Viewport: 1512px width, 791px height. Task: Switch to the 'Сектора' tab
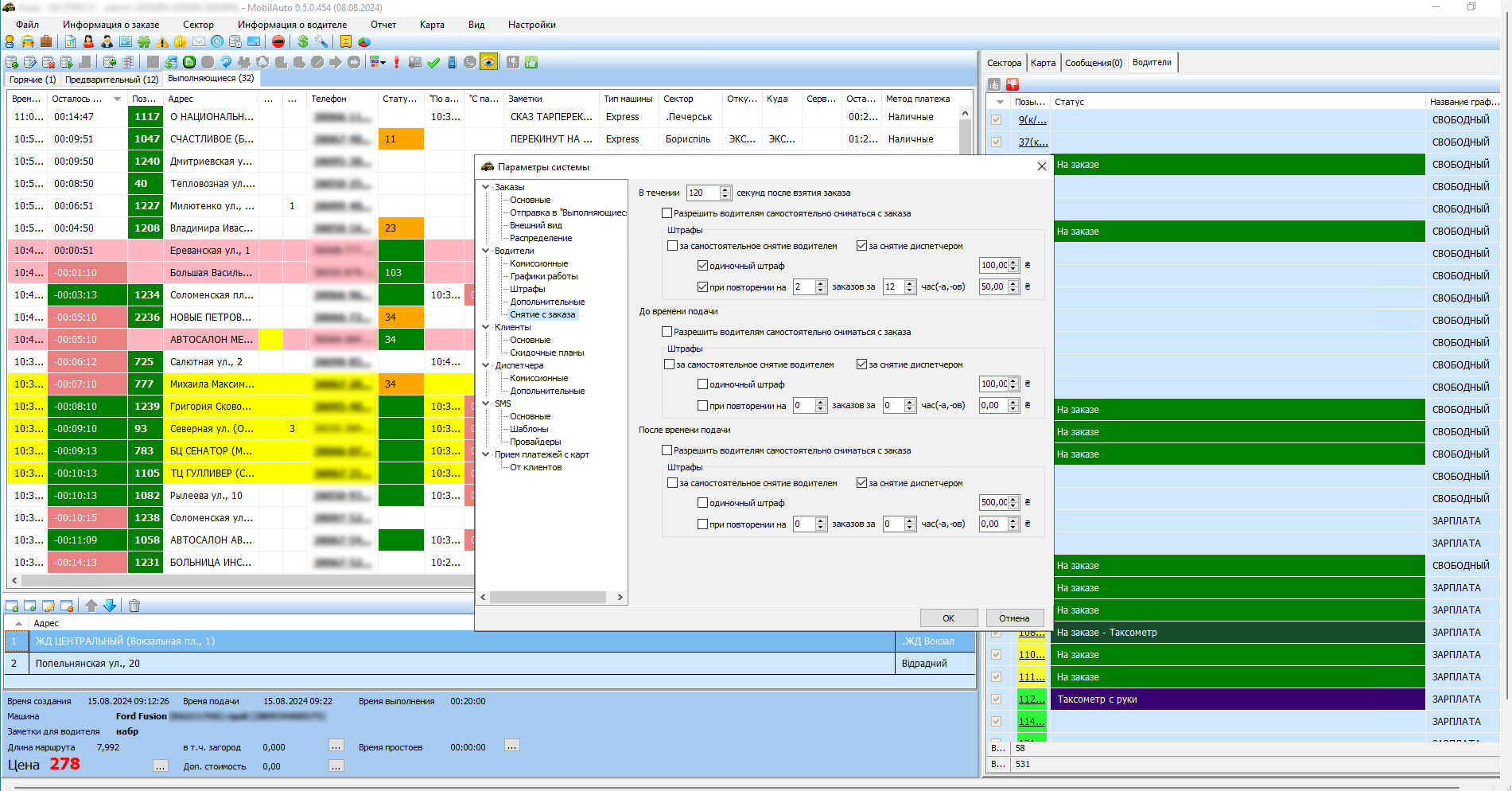pyautogui.click(x=1004, y=63)
